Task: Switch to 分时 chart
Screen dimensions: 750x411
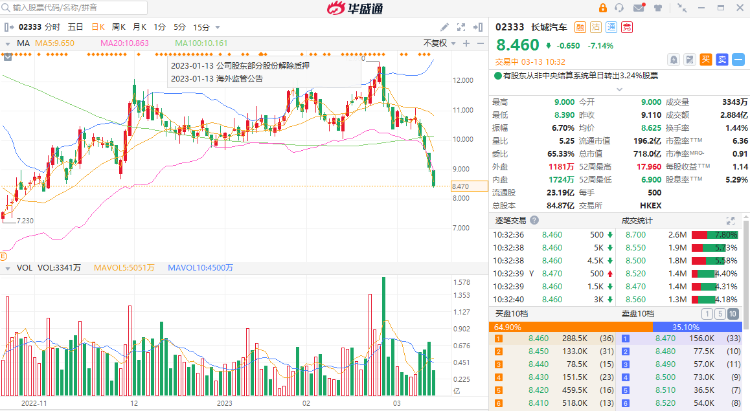Action: (52, 27)
